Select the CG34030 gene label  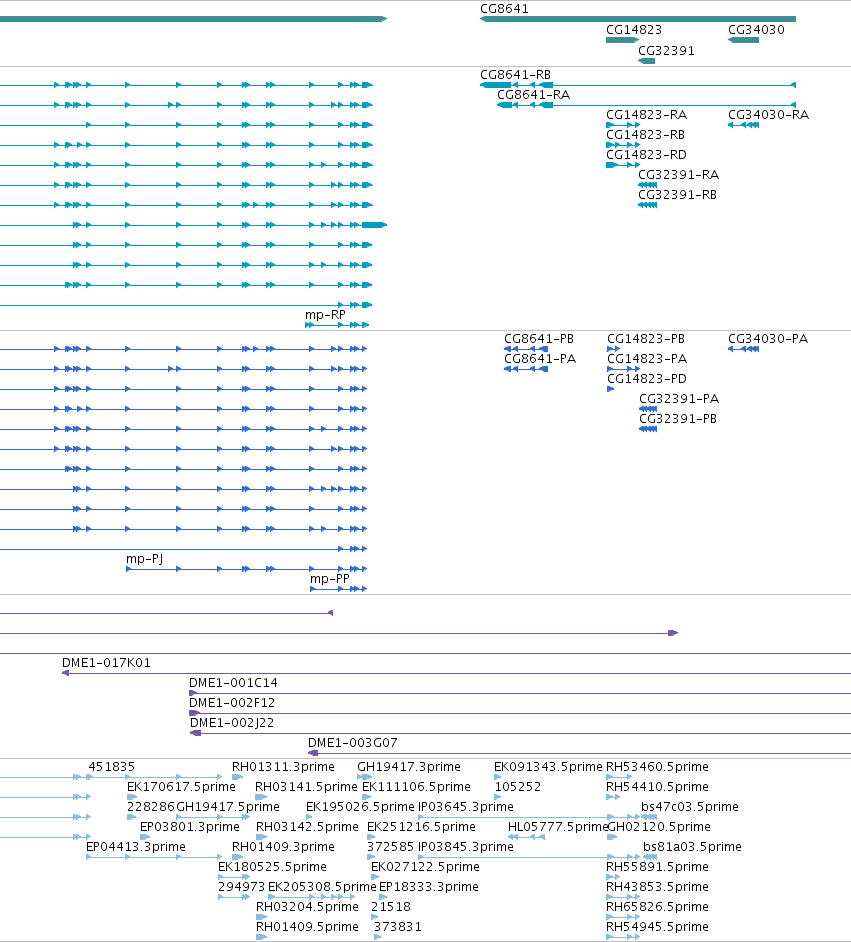pyautogui.click(x=756, y=30)
